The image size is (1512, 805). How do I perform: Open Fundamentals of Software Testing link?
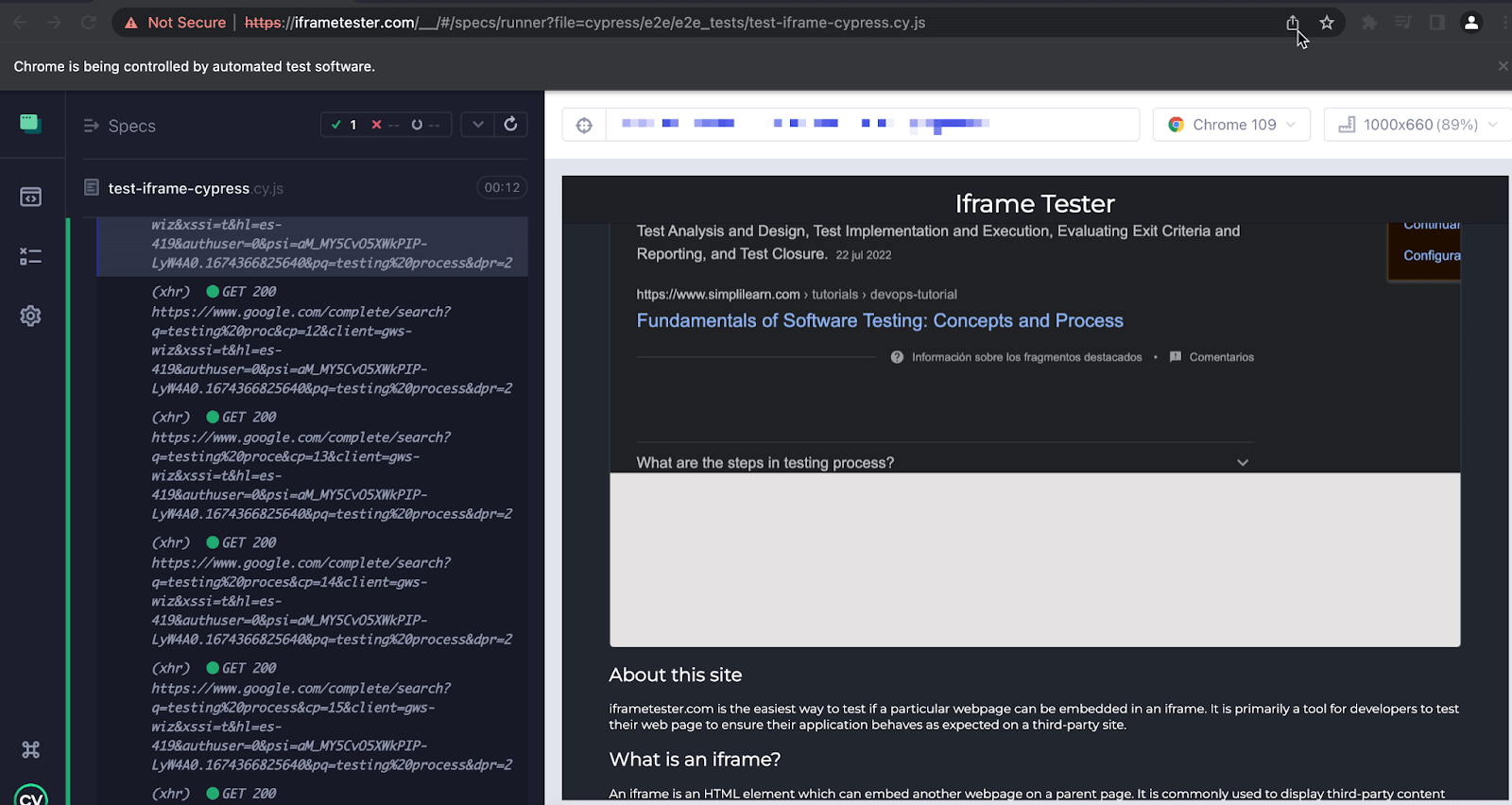880,320
